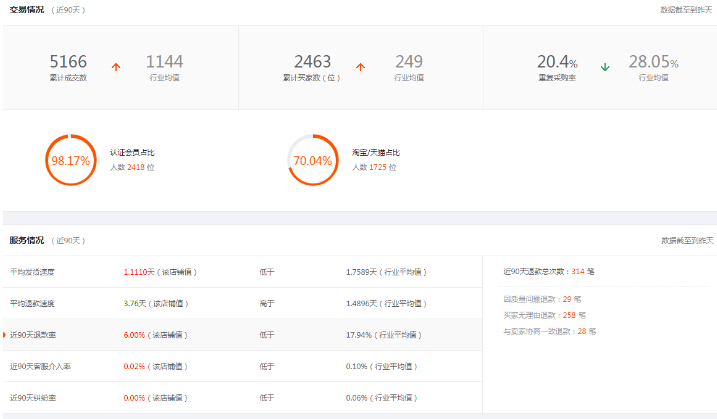Click the 2463 cumulative buyers number

pos(313,62)
